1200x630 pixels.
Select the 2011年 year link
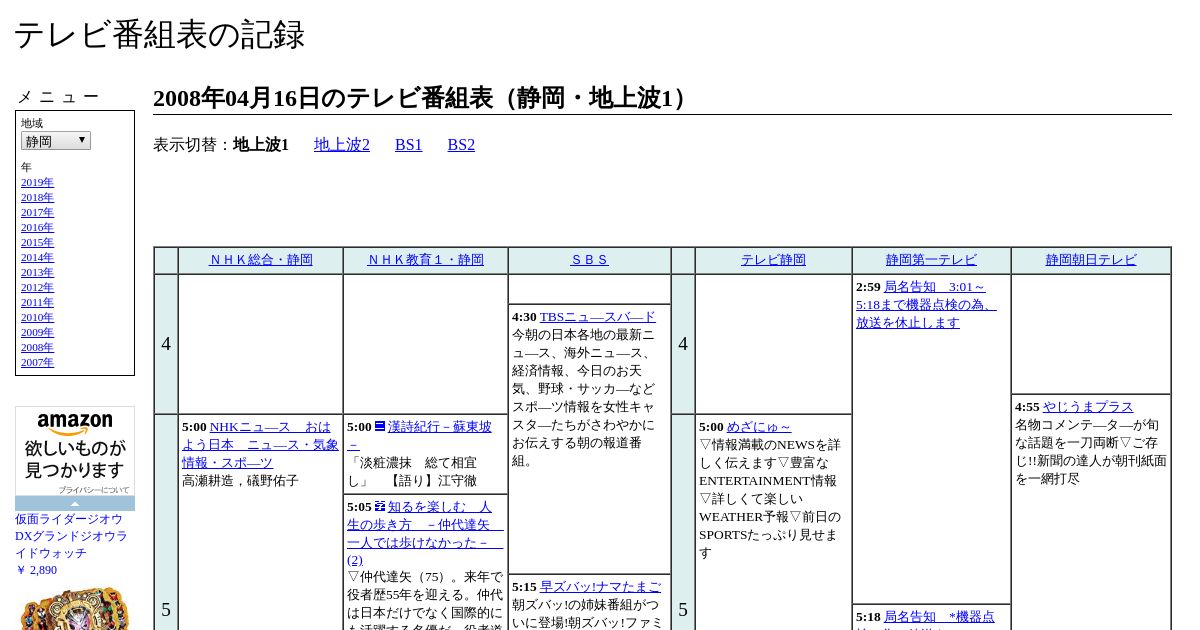tap(37, 303)
